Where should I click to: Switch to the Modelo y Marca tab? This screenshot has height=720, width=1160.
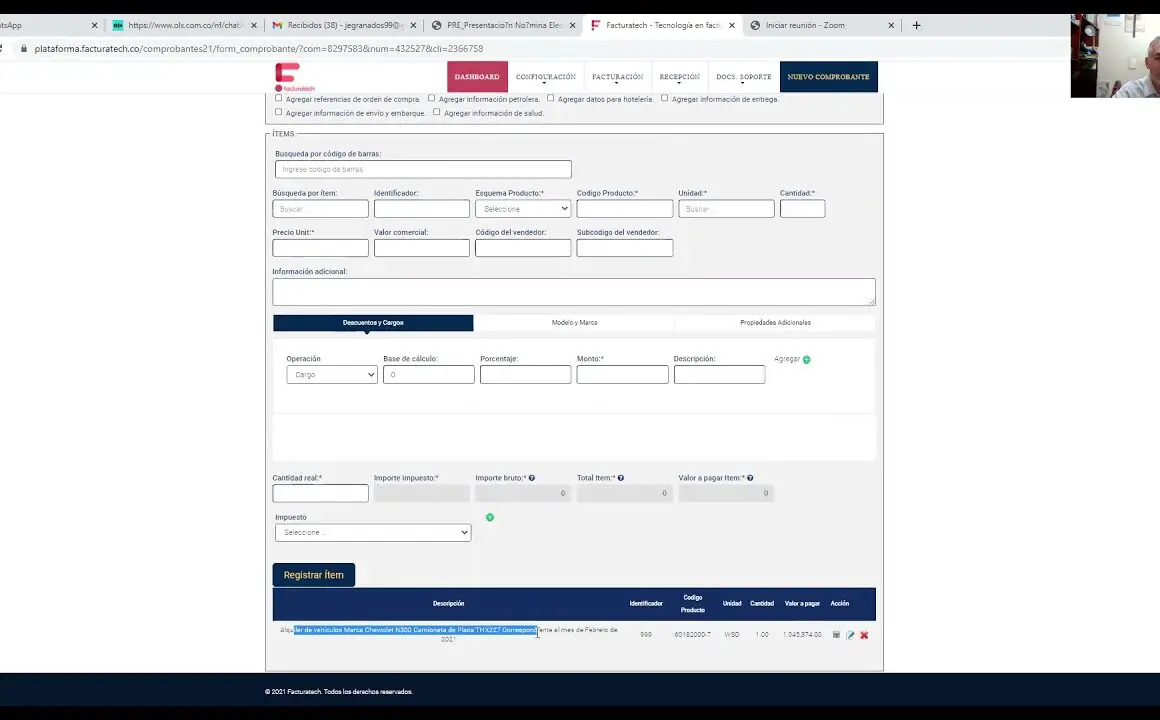point(574,323)
